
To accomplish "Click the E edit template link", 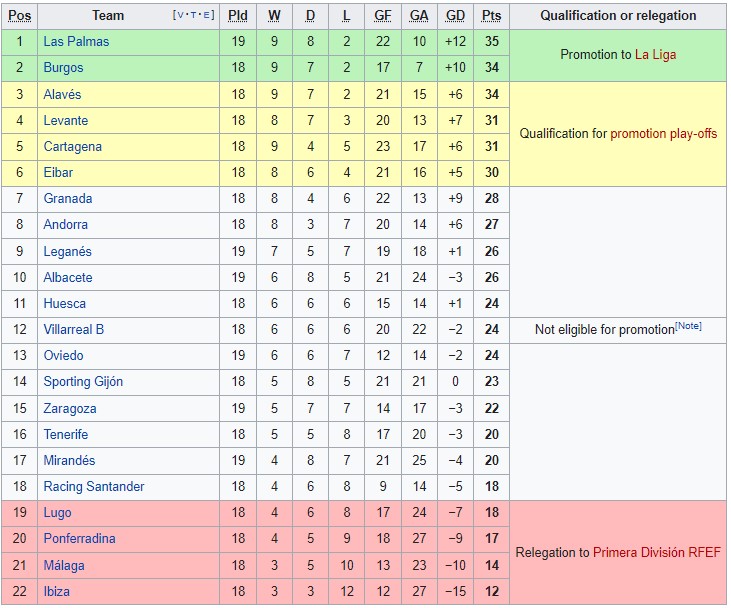I will click(207, 15).
